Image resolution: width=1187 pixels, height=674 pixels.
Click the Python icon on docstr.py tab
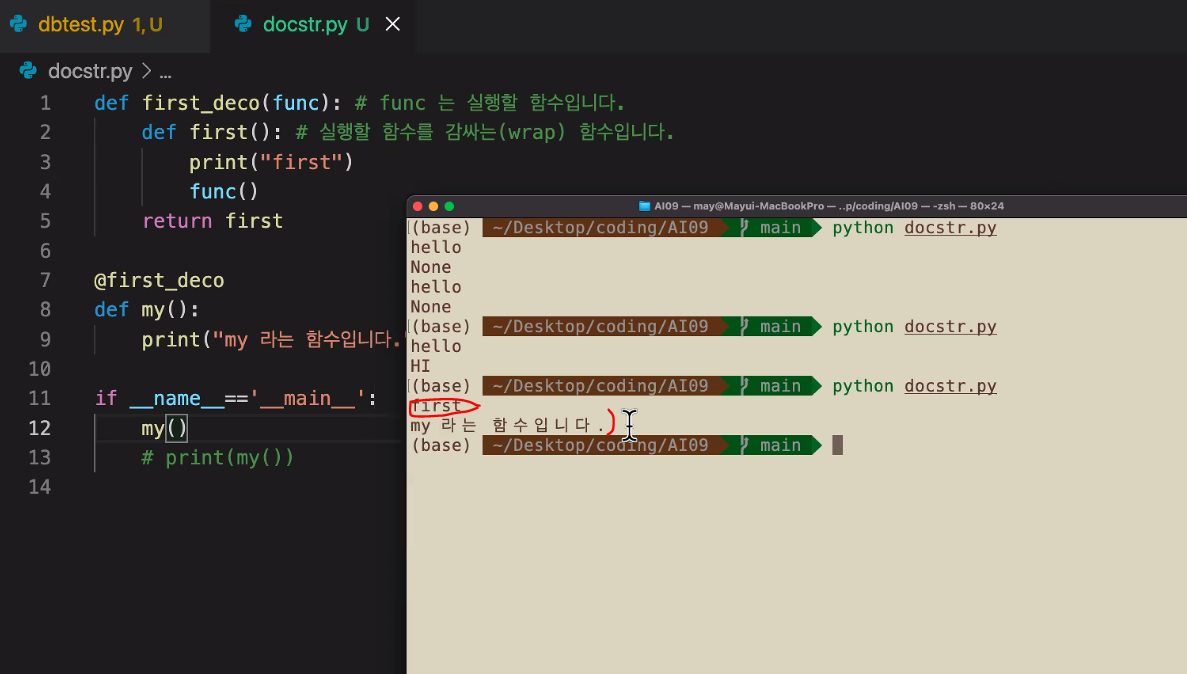(243, 24)
